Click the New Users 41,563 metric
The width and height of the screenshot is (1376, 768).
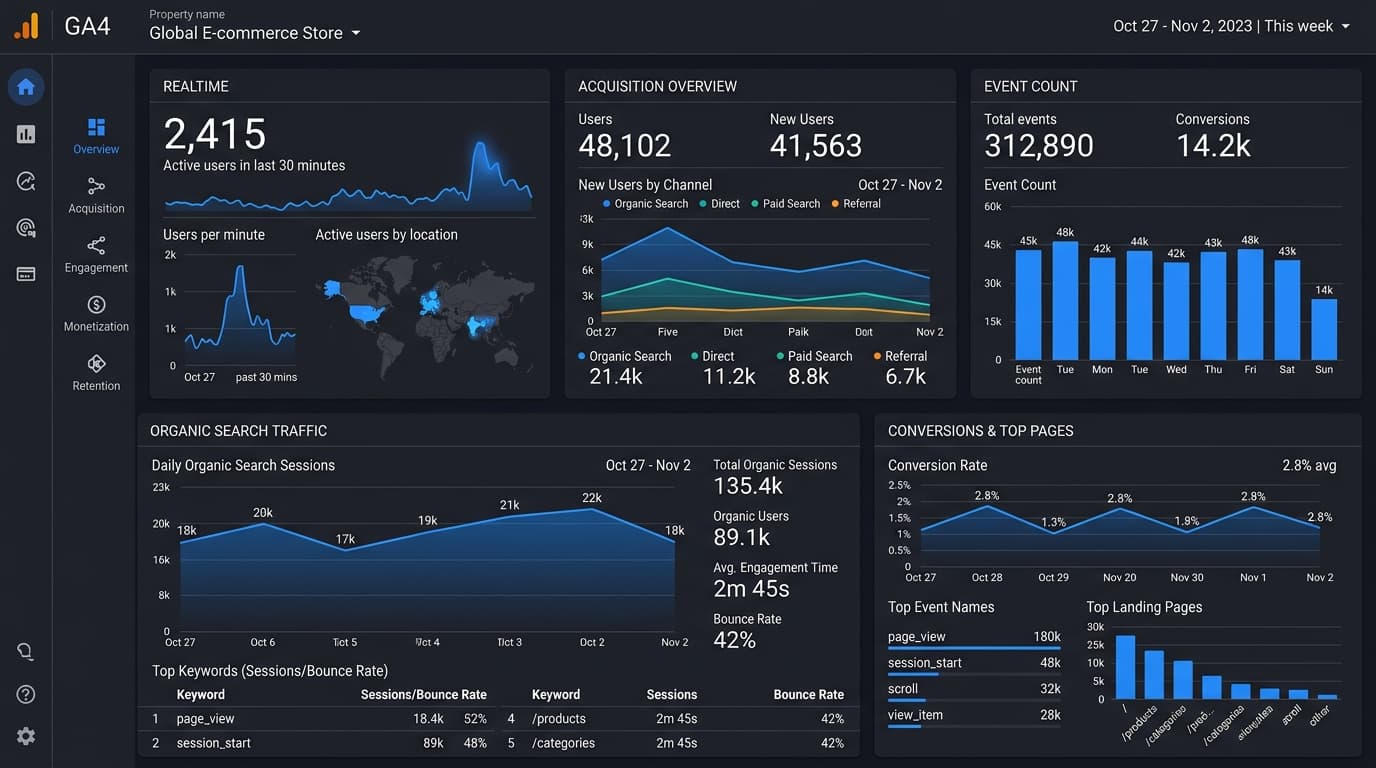pyautogui.click(x=816, y=136)
